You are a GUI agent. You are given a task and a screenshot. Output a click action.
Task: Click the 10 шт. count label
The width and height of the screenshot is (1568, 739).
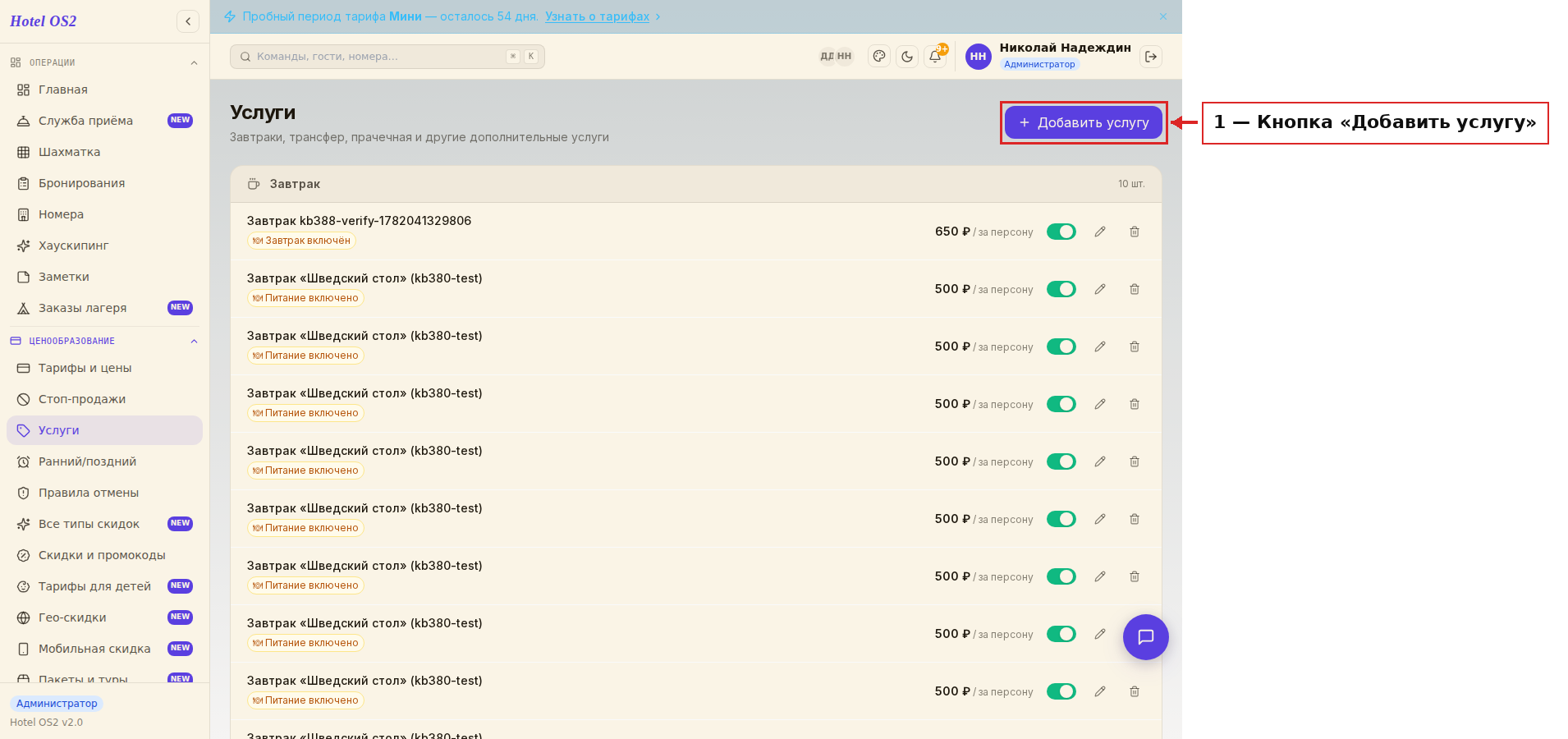click(1131, 184)
